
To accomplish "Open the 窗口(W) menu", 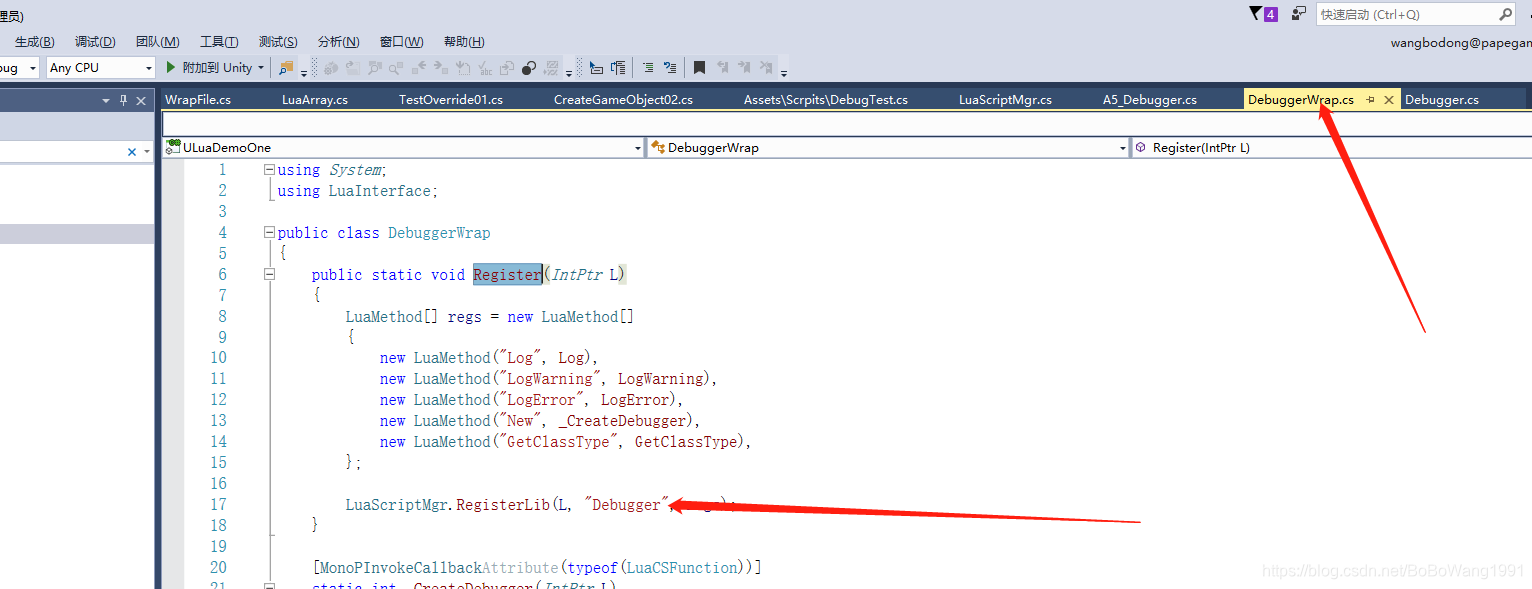I will coord(402,42).
